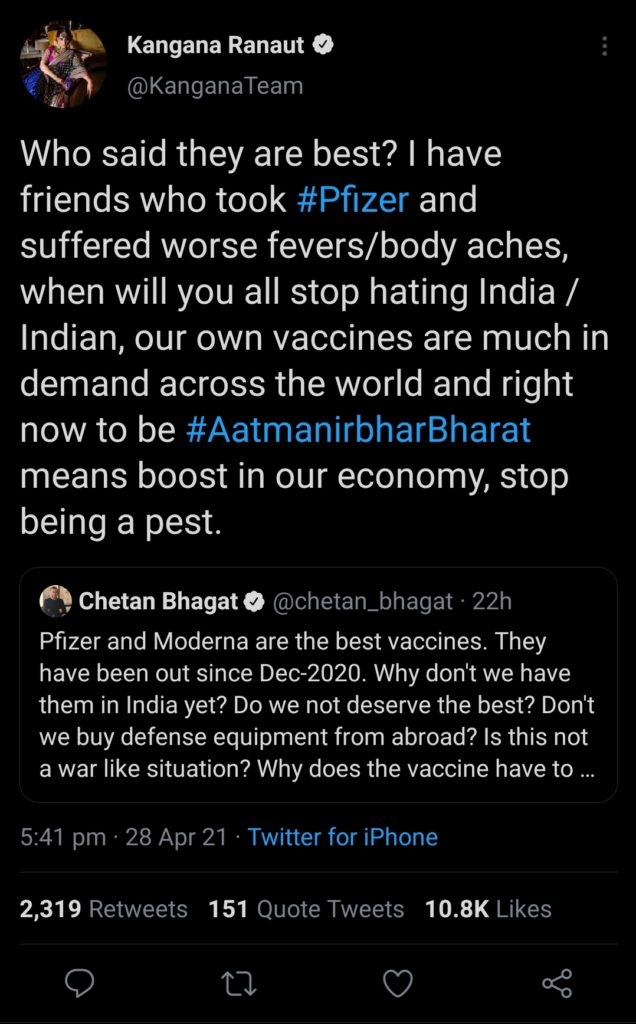Open @KanganaTeam's username handle
Screen dimensions: 636x1024
[x=217, y=86]
